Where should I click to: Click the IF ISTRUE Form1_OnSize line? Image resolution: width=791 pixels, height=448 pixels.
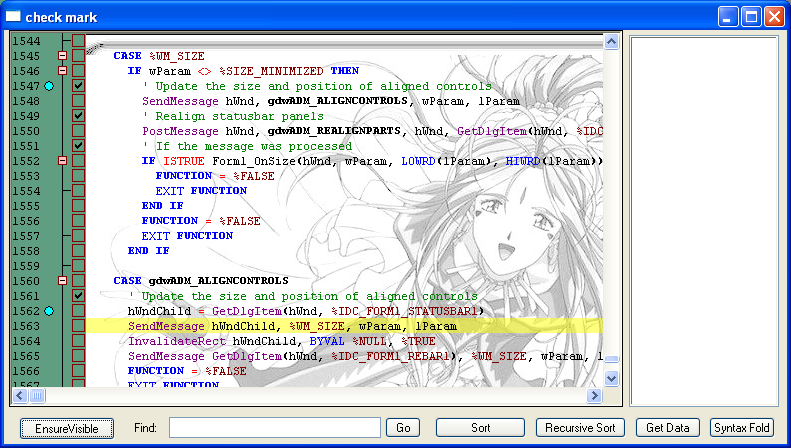(372, 161)
